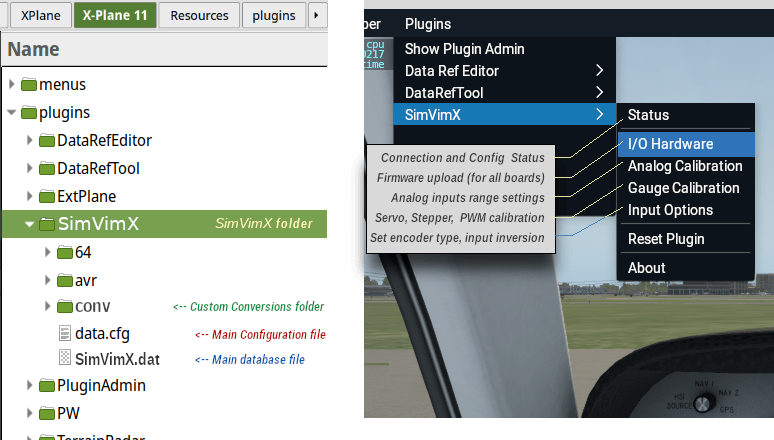
Task: Open About in SimVimX submenu
Action: [686, 268]
